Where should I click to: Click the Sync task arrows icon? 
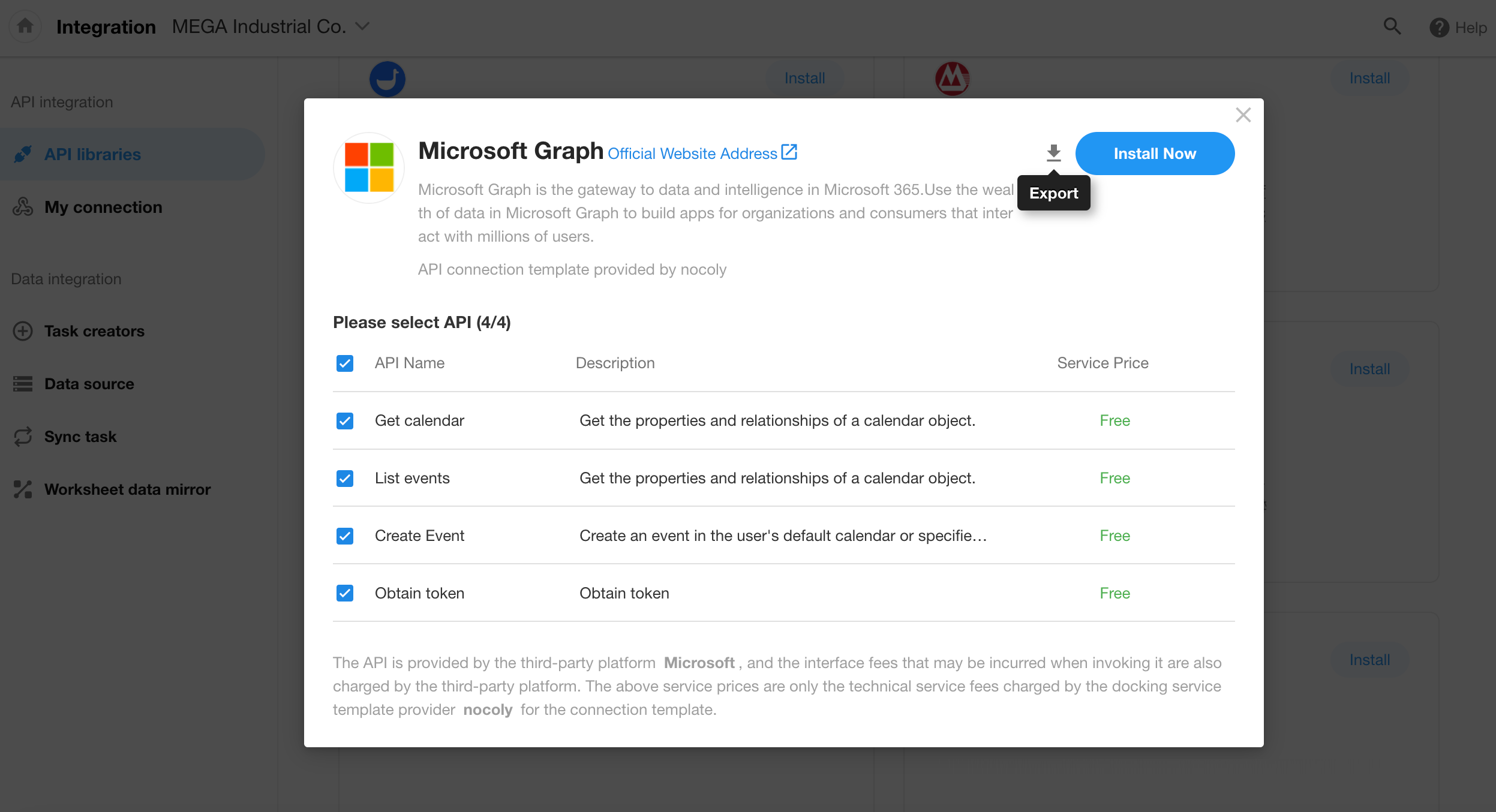point(23,437)
